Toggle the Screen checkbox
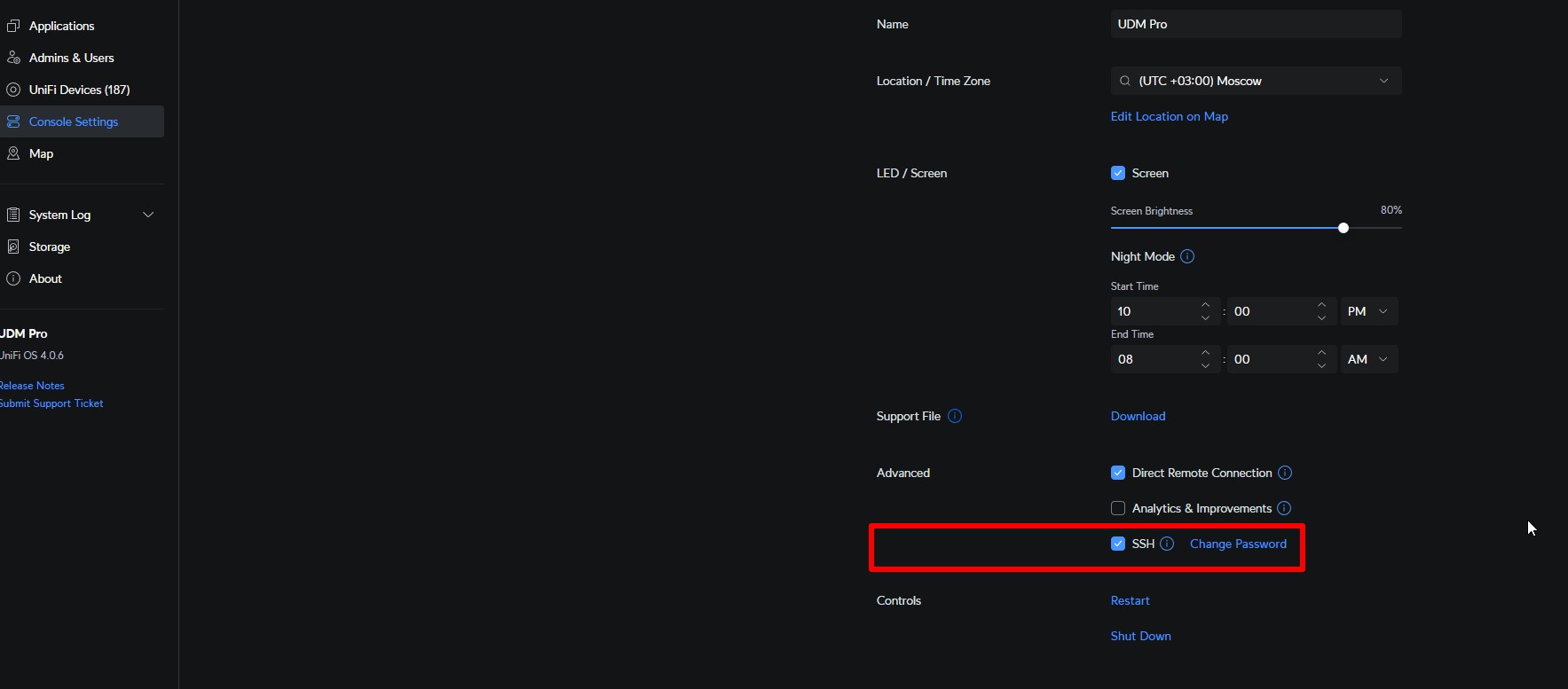Screen dimensions: 1568x689 click(x=1118, y=173)
